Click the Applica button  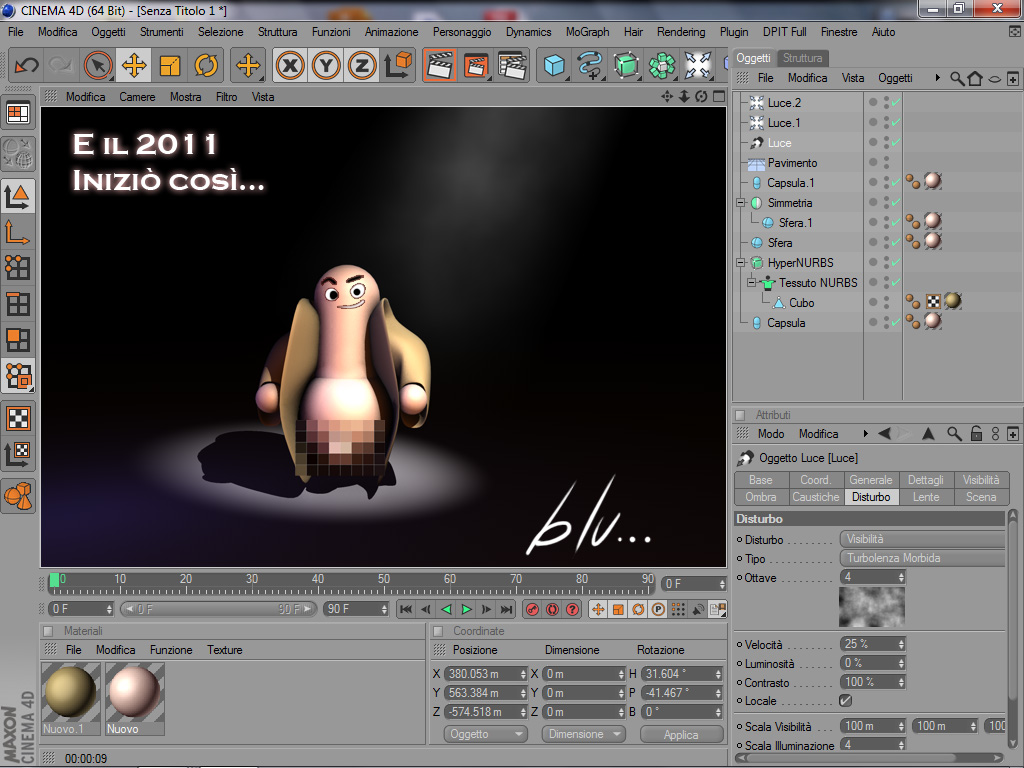(681, 734)
